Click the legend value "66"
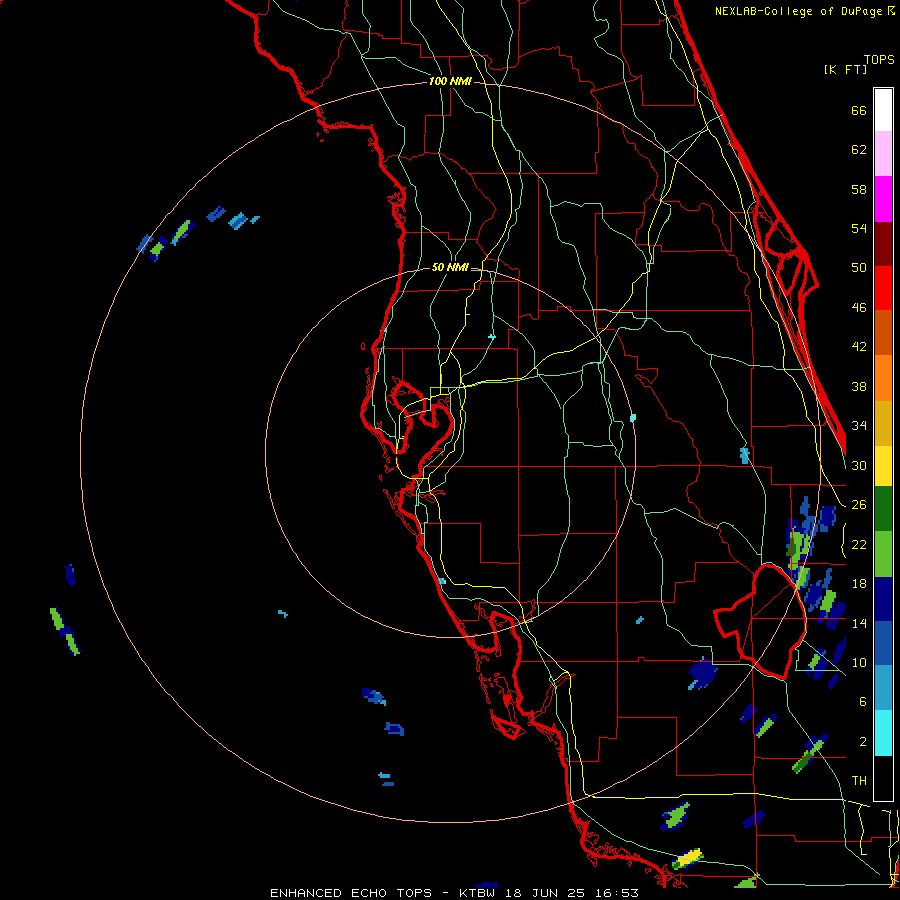This screenshot has height=900, width=900. coord(859,111)
